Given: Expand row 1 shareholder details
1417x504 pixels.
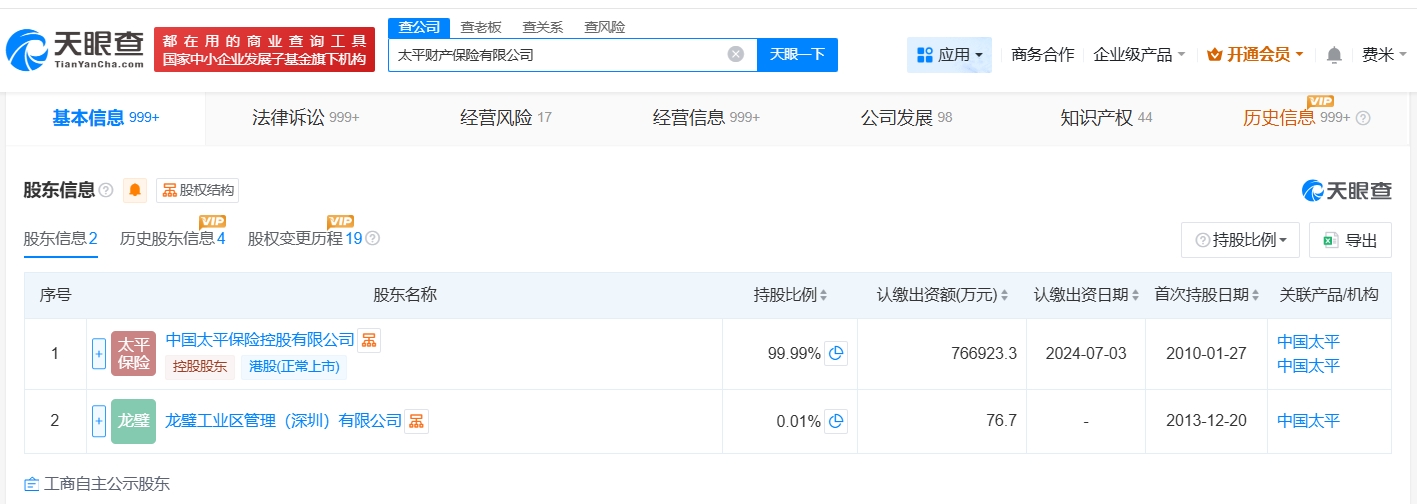Looking at the screenshot, I should 99,353.
